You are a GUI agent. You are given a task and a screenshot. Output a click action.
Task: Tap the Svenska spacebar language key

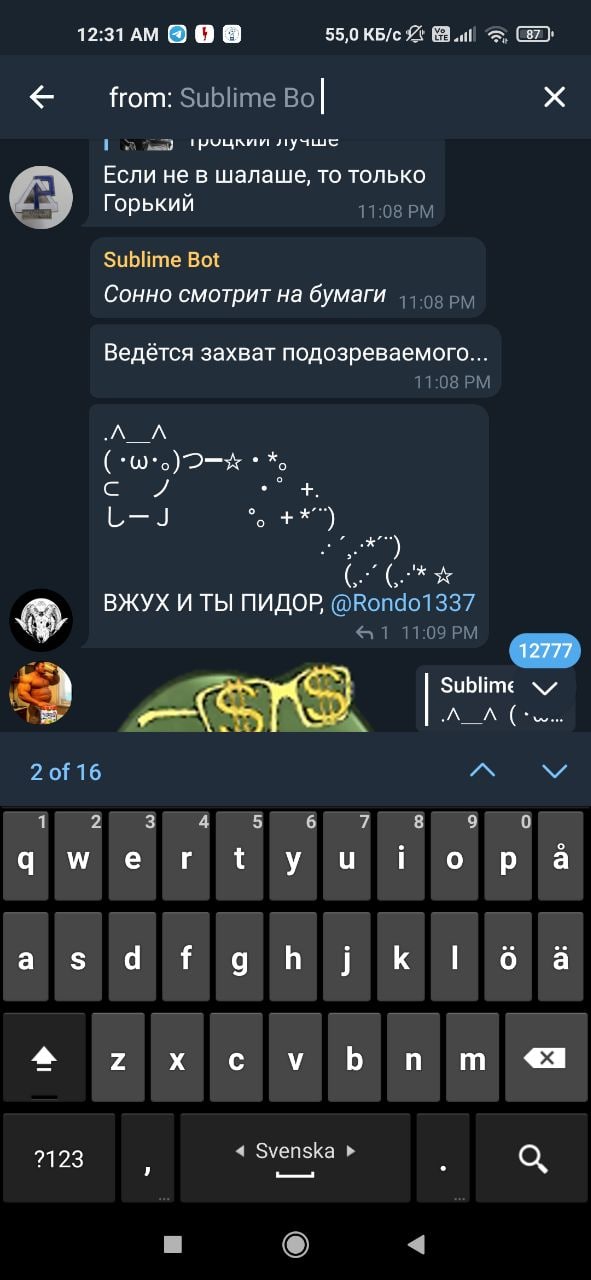[295, 1159]
